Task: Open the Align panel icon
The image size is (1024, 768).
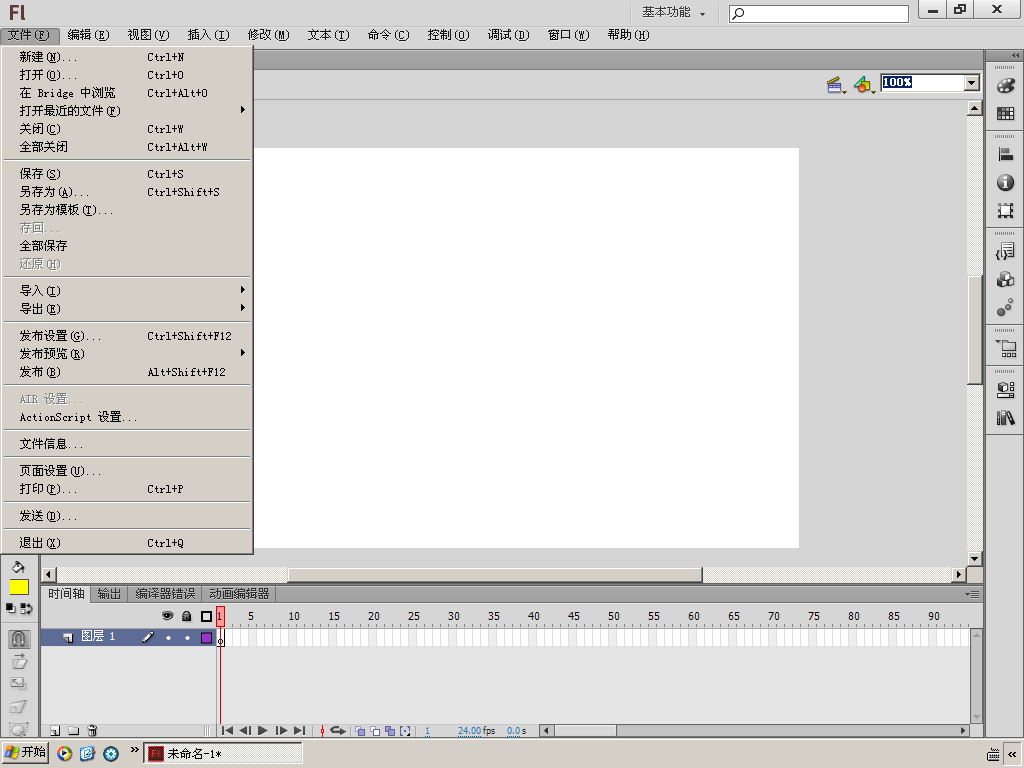Action: tap(1005, 154)
